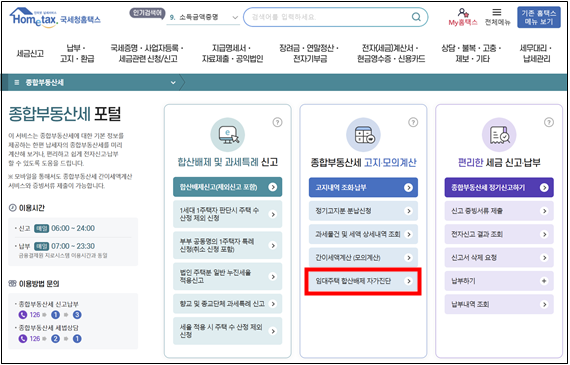Click the 편리한 세금 신고·납부 receipt icon
570x365 pixels.
pos(499,135)
